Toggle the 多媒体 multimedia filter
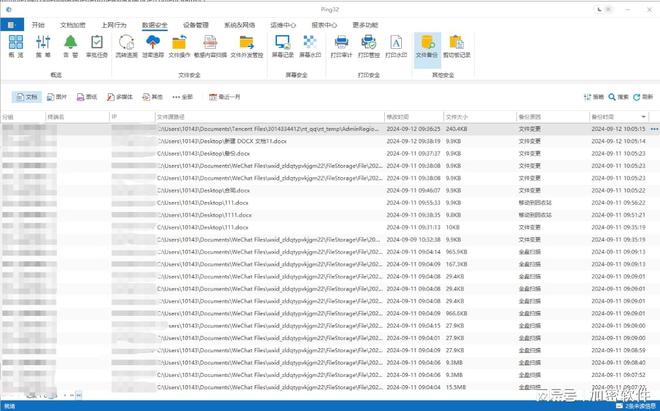The width and height of the screenshot is (660, 411). [120, 97]
